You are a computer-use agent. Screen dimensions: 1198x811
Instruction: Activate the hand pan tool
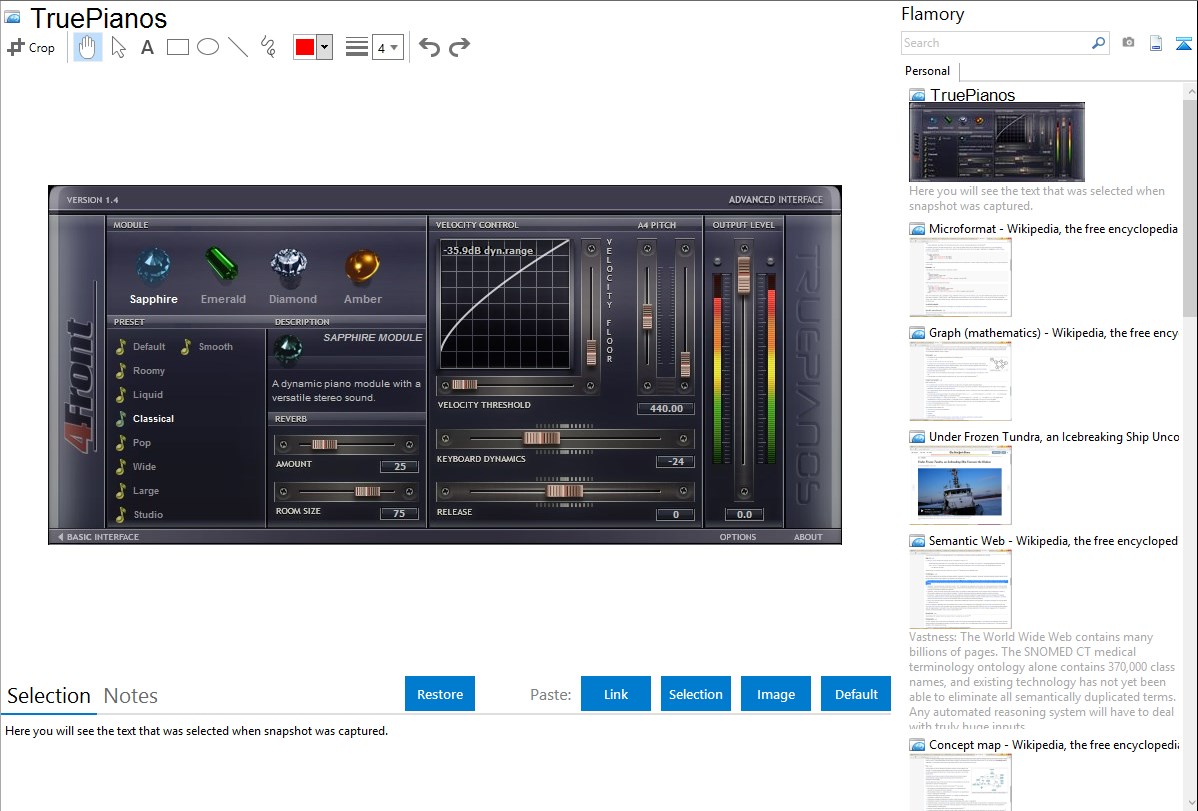[87, 47]
